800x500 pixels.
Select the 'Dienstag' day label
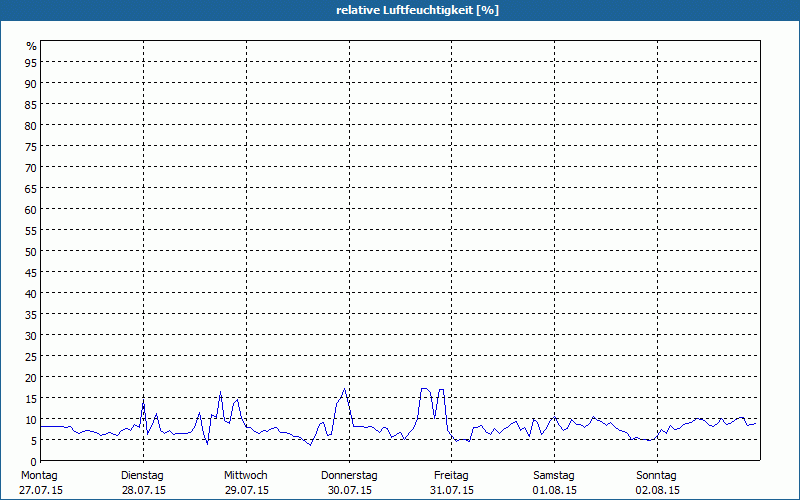[x=142, y=475]
